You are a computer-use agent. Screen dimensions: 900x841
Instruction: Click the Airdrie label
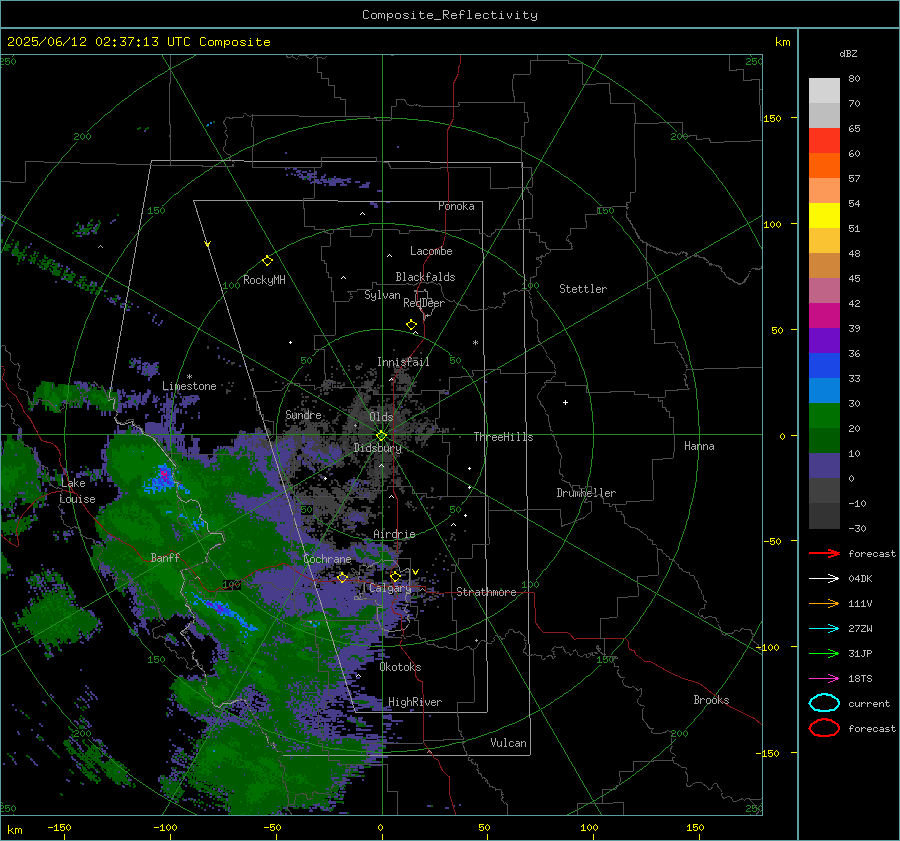(x=394, y=534)
